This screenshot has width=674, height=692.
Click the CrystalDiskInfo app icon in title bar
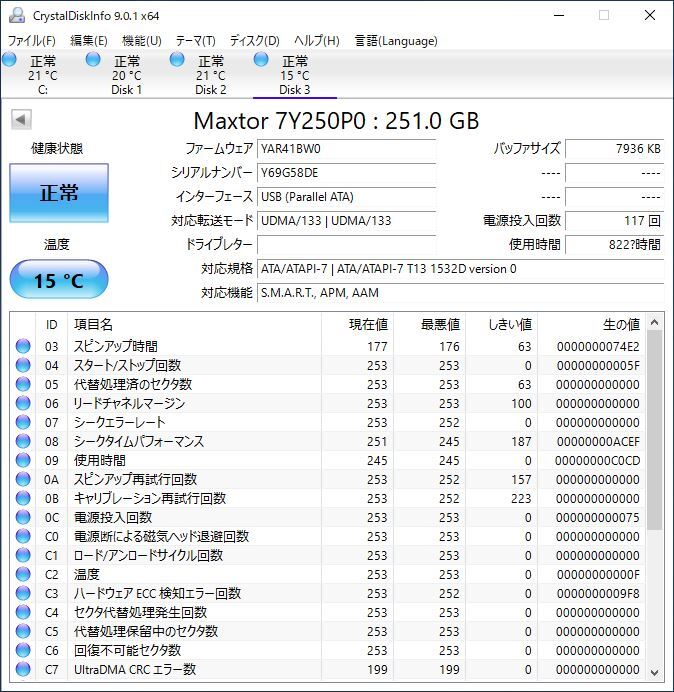[17, 15]
